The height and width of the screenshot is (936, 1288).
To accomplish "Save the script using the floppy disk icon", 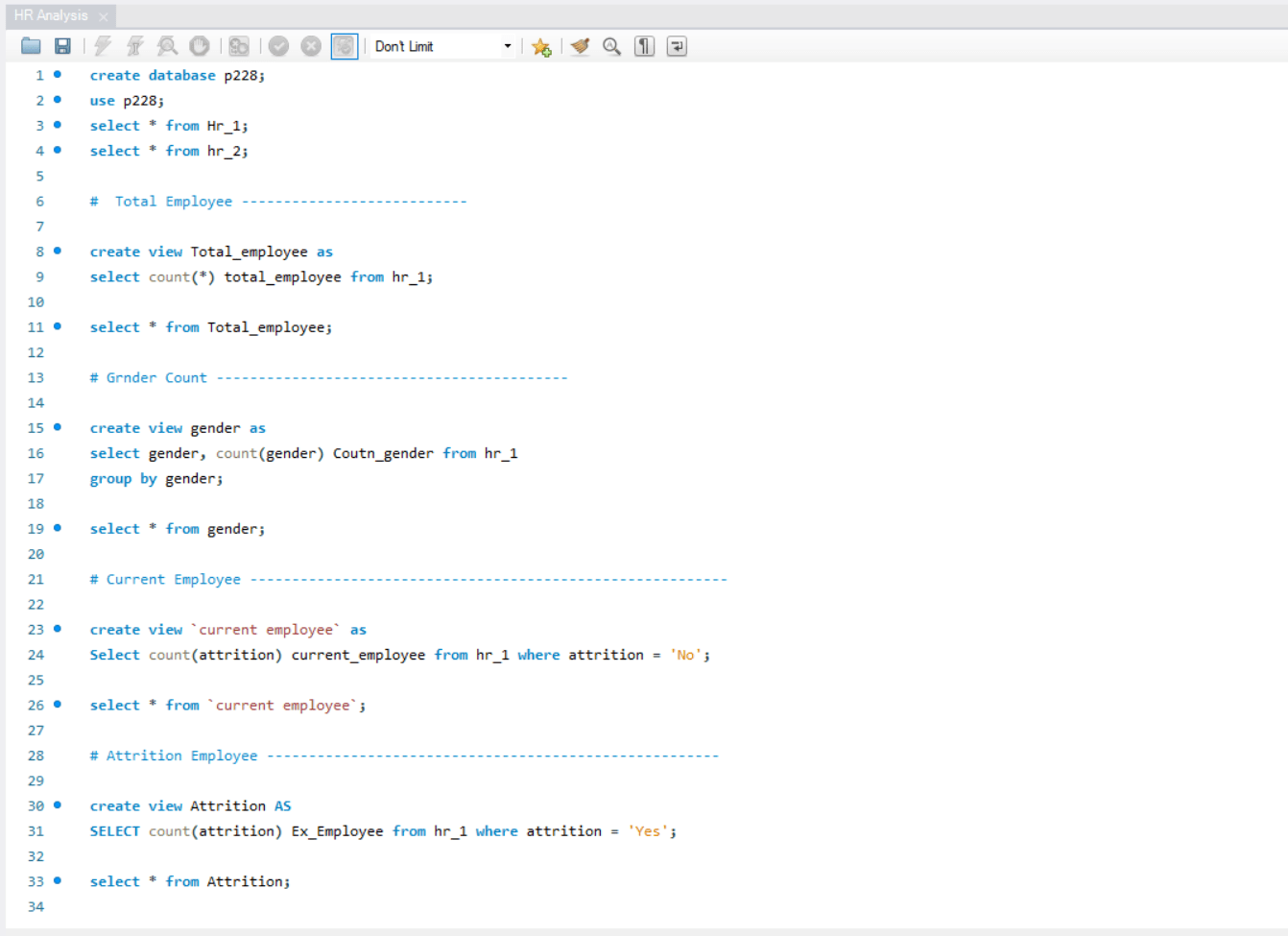I will [62, 46].
